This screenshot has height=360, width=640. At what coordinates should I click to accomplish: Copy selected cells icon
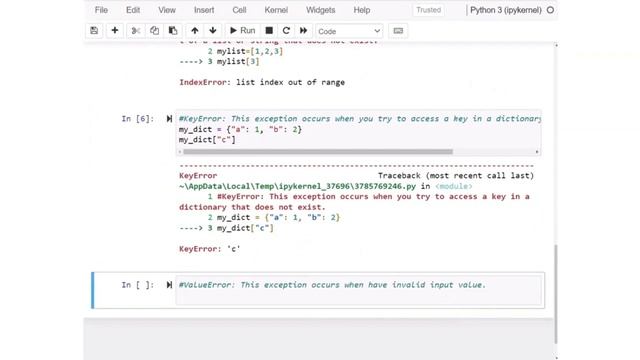pyautogui.click(x=154, y=31)
